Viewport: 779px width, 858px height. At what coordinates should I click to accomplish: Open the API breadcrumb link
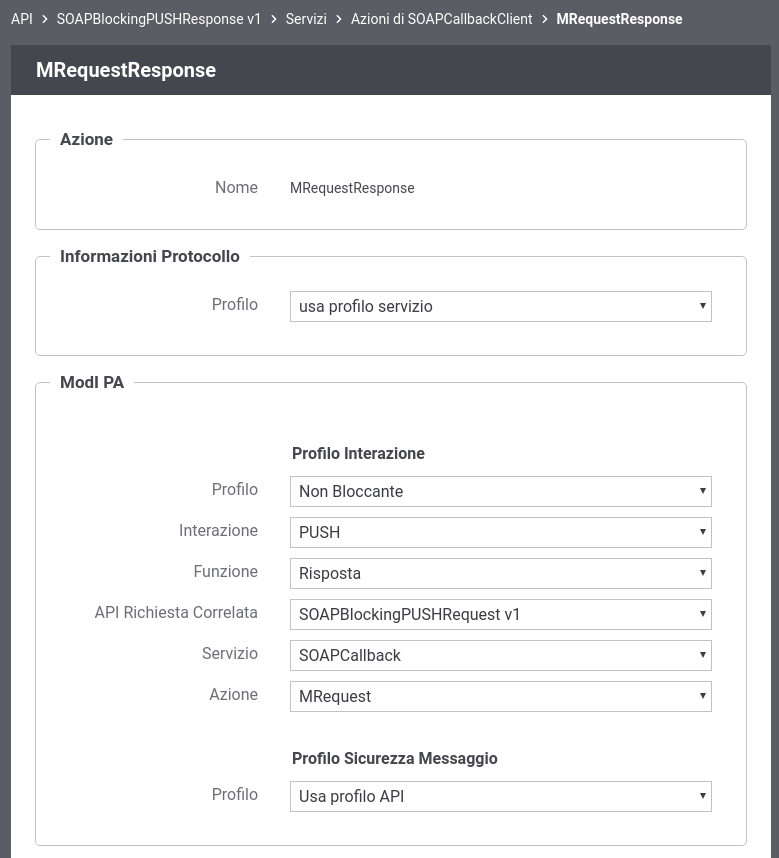(22, 19)
